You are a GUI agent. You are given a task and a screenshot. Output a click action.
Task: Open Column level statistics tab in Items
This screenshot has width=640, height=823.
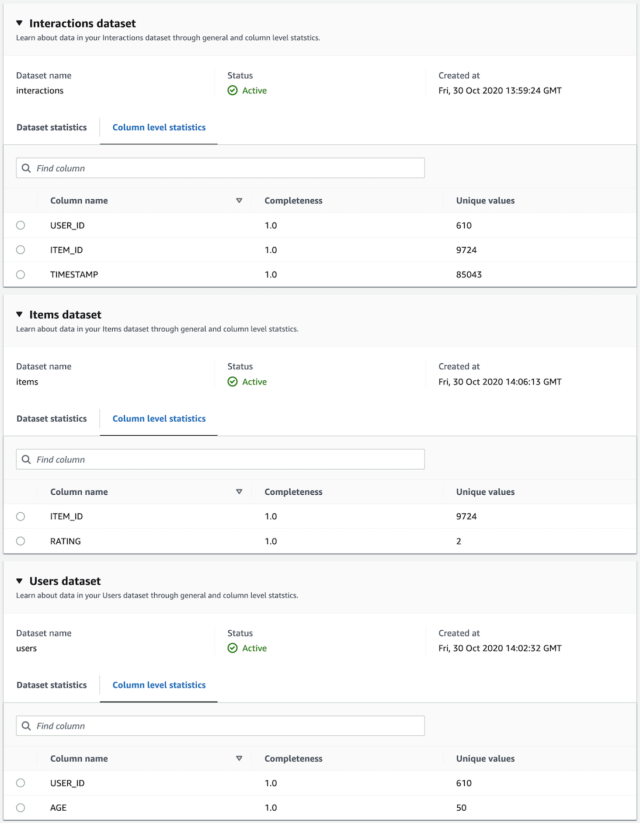(159, 419)
